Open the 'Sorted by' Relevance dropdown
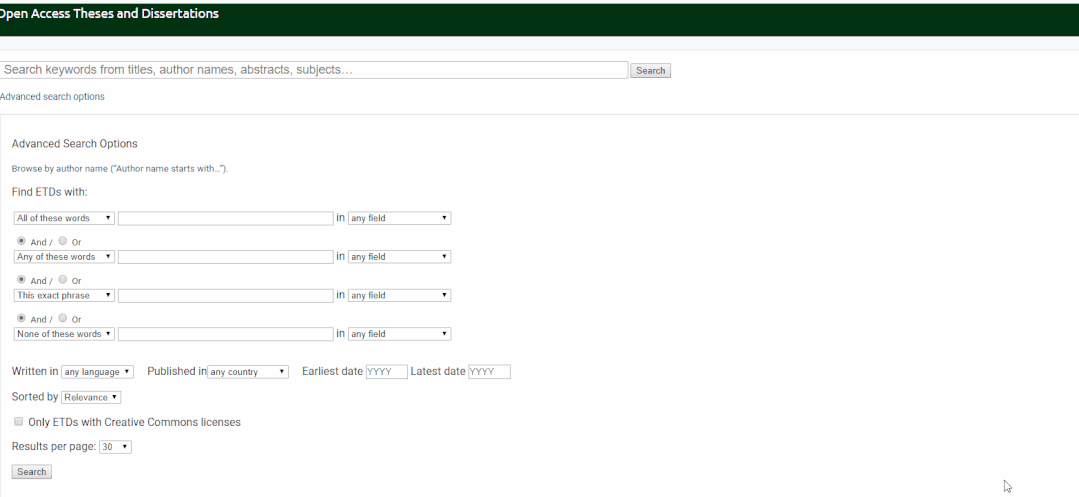 (91, 397)
